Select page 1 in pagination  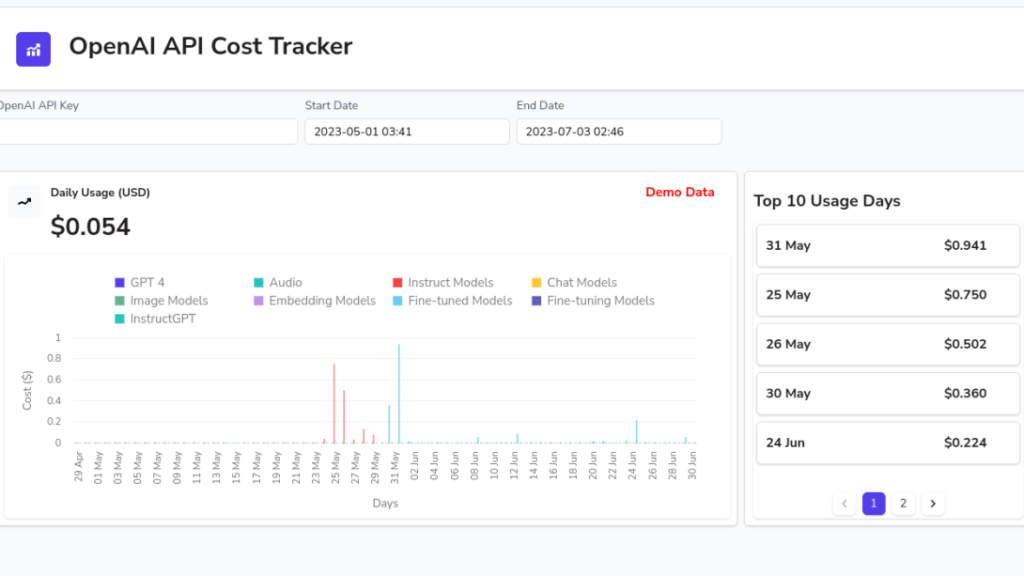pyautogui.click(x=873, y=504)
